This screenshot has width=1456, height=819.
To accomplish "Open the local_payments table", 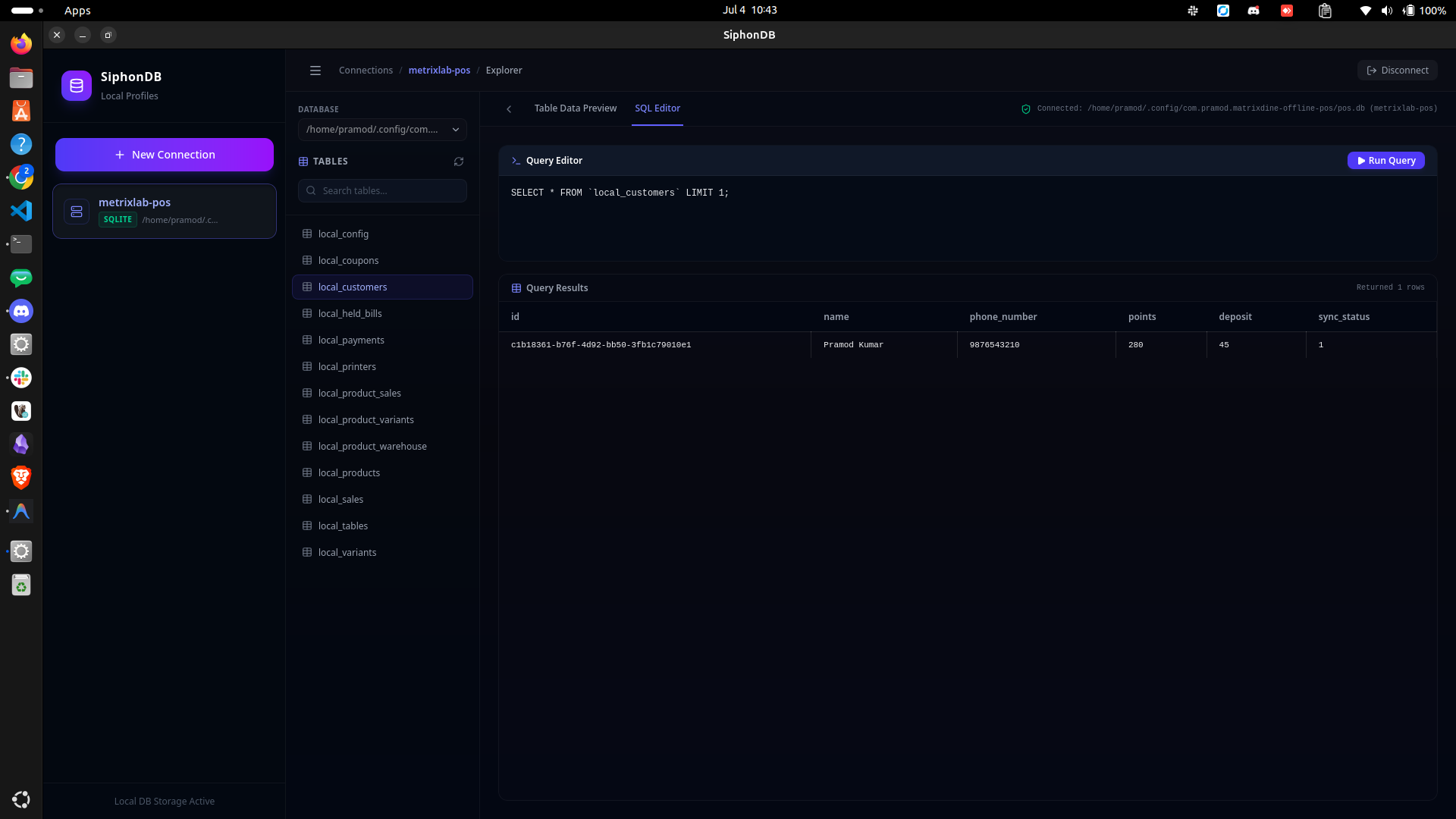I will click(382, 340).
